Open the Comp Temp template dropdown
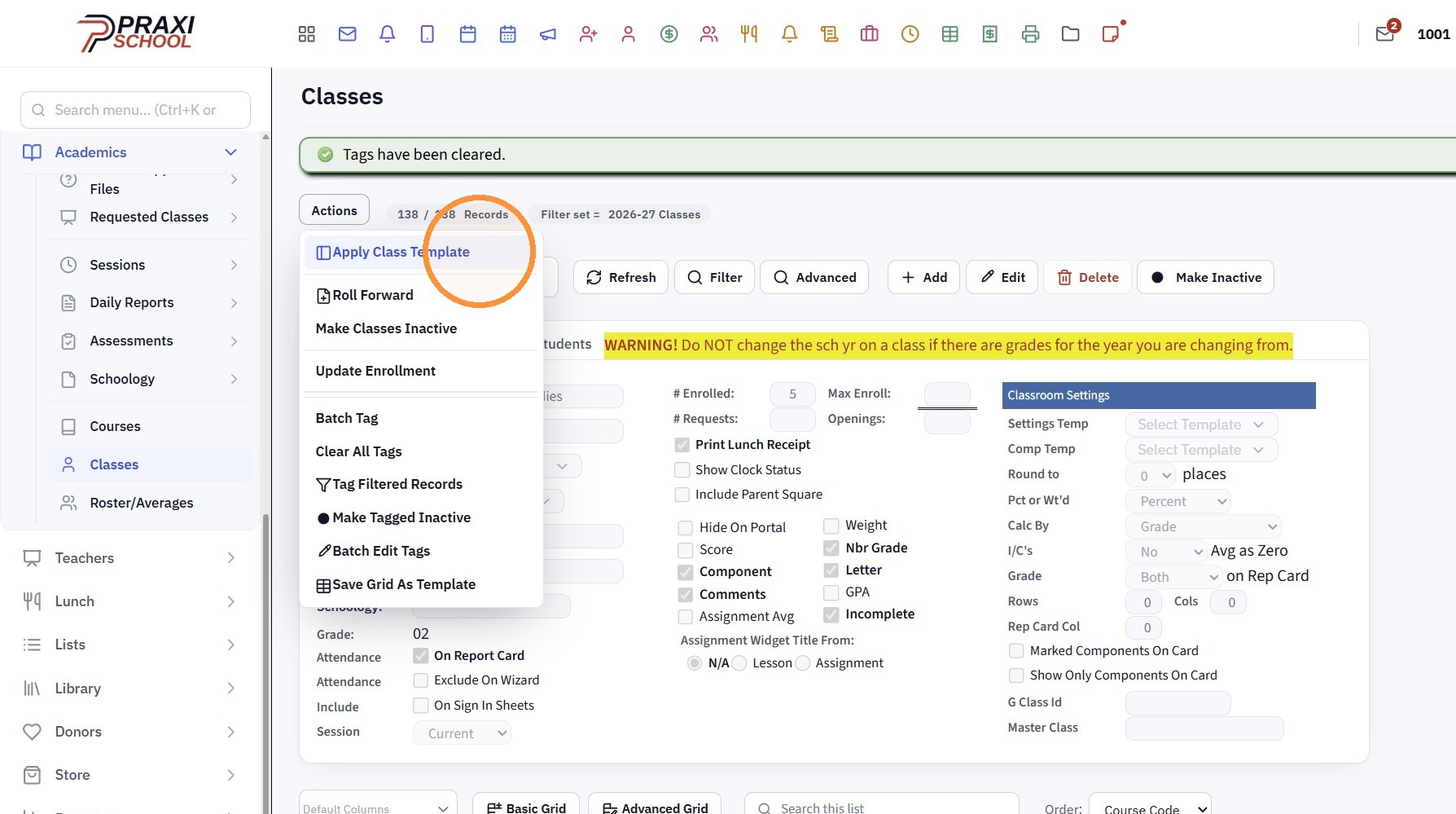The width and height of the screenshot is (1456, 814). pyautogui.click(x=1201, y=450)
